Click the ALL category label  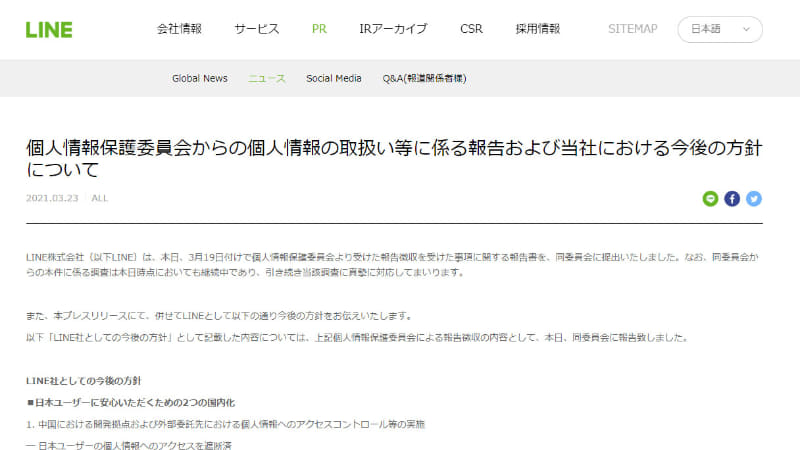tap(99, 198)
